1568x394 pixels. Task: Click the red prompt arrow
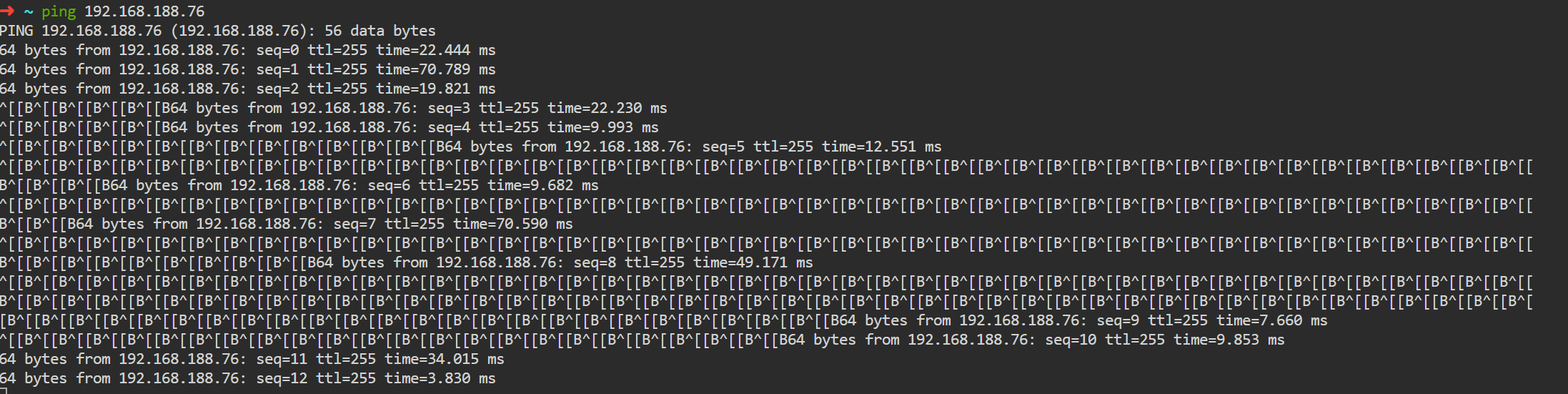(x=7, y=11)
